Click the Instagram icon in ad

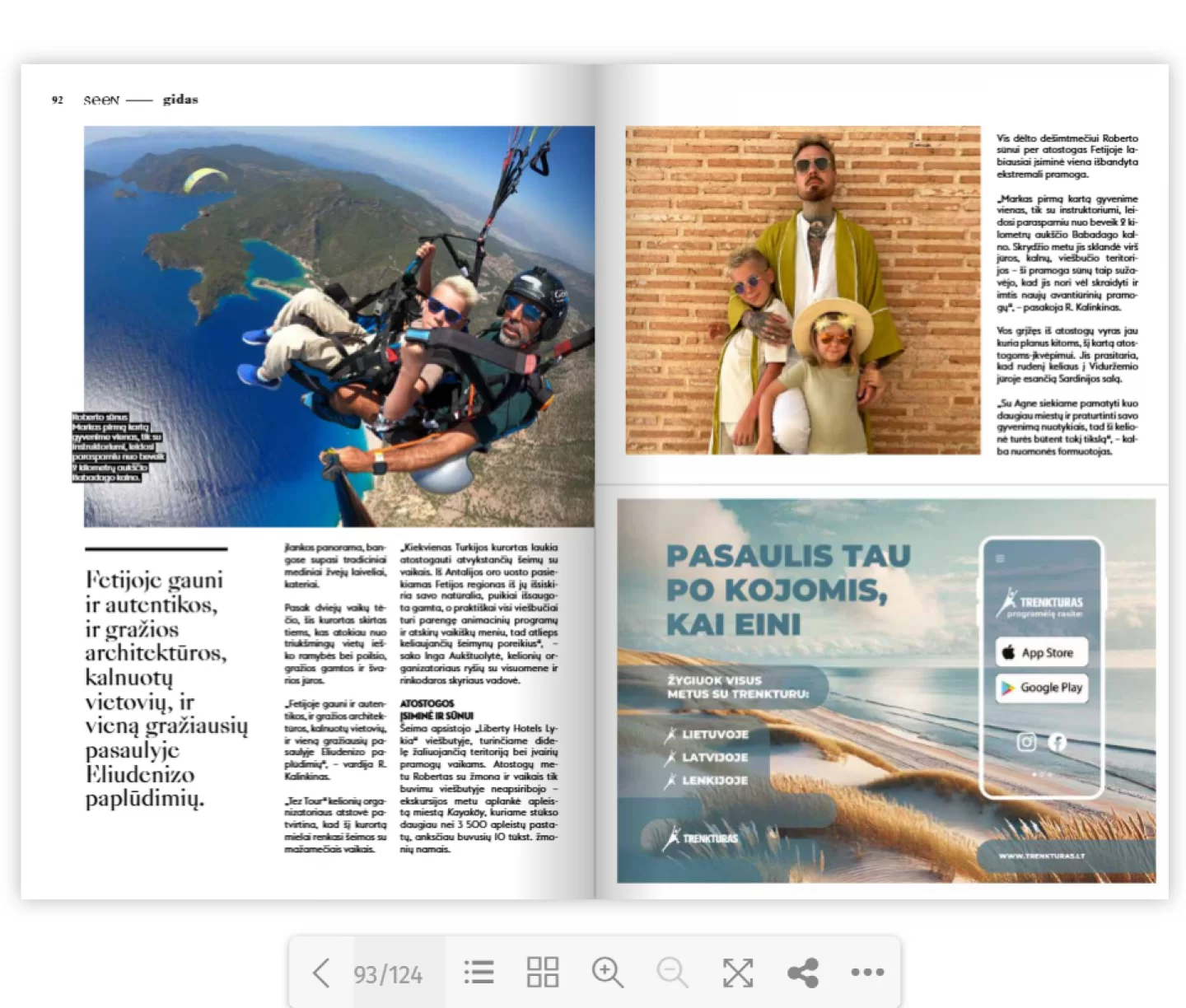[x=1026, y=742]
